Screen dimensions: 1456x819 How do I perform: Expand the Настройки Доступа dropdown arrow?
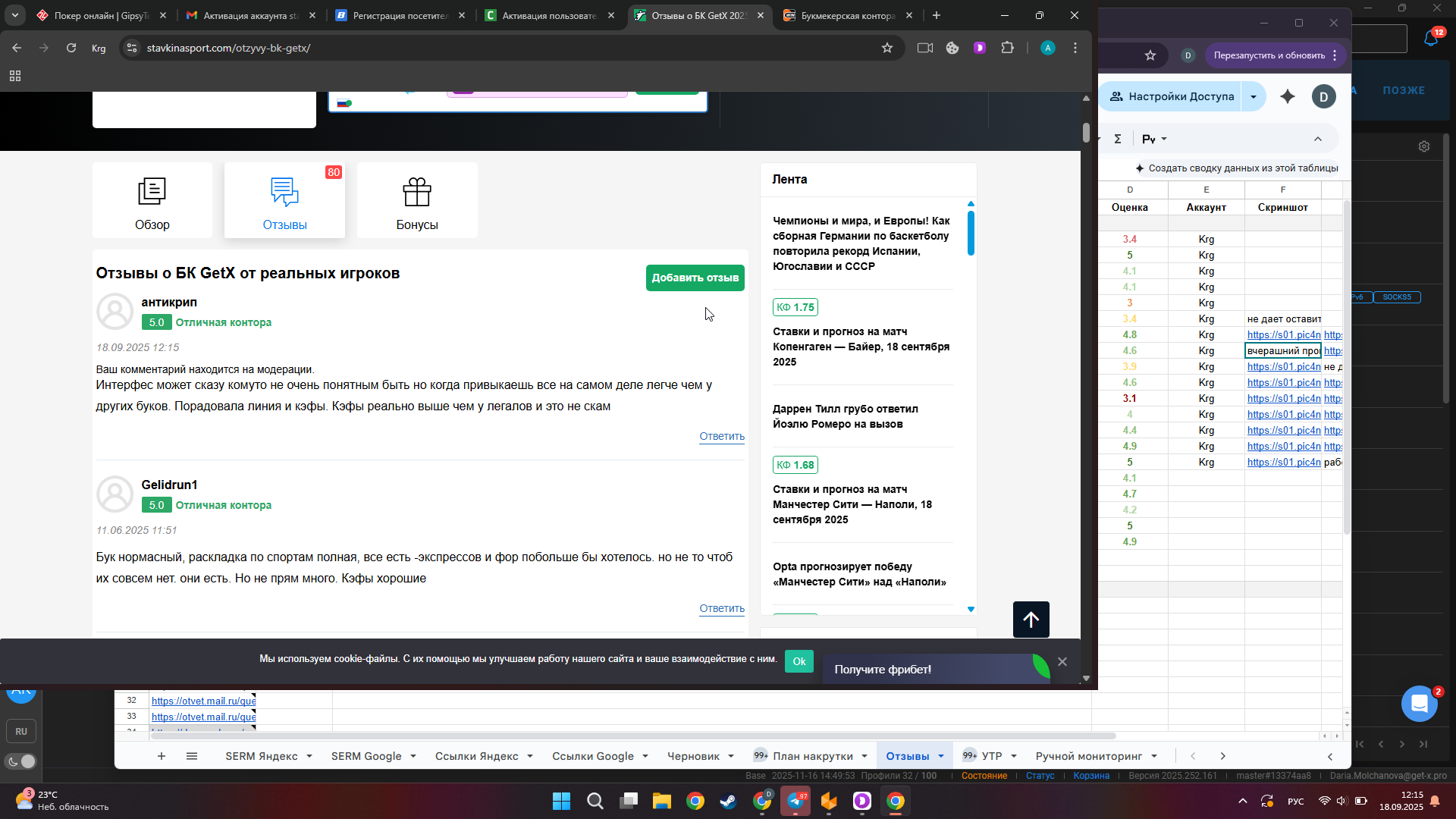pyautogui.click(x=1254, y=96)
